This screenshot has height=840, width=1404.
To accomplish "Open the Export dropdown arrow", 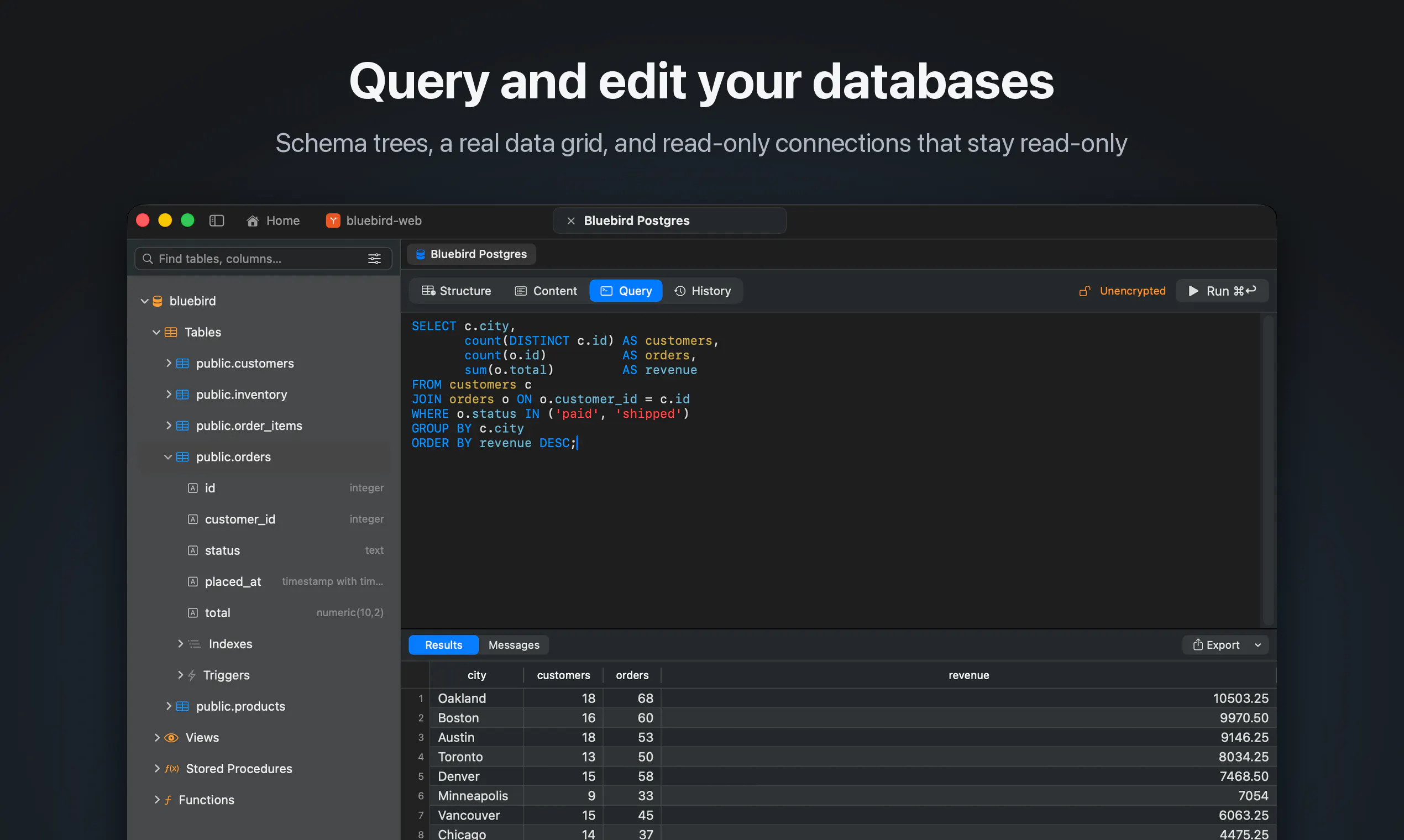I will (x=1258, y=645).
